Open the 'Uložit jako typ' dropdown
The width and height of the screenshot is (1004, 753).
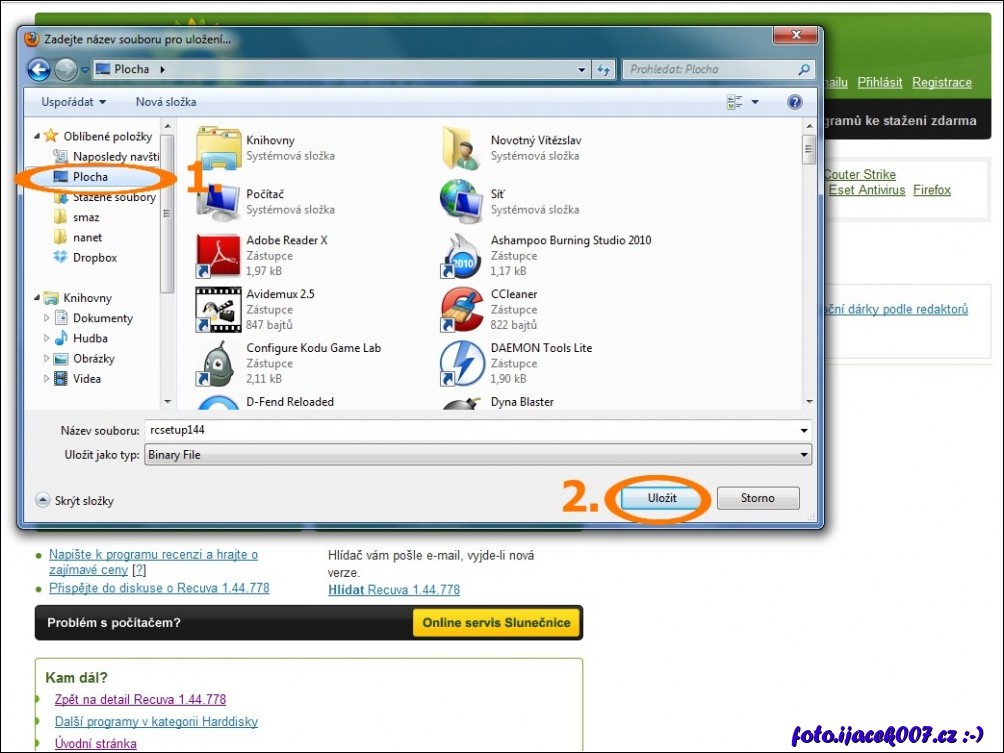477,455
